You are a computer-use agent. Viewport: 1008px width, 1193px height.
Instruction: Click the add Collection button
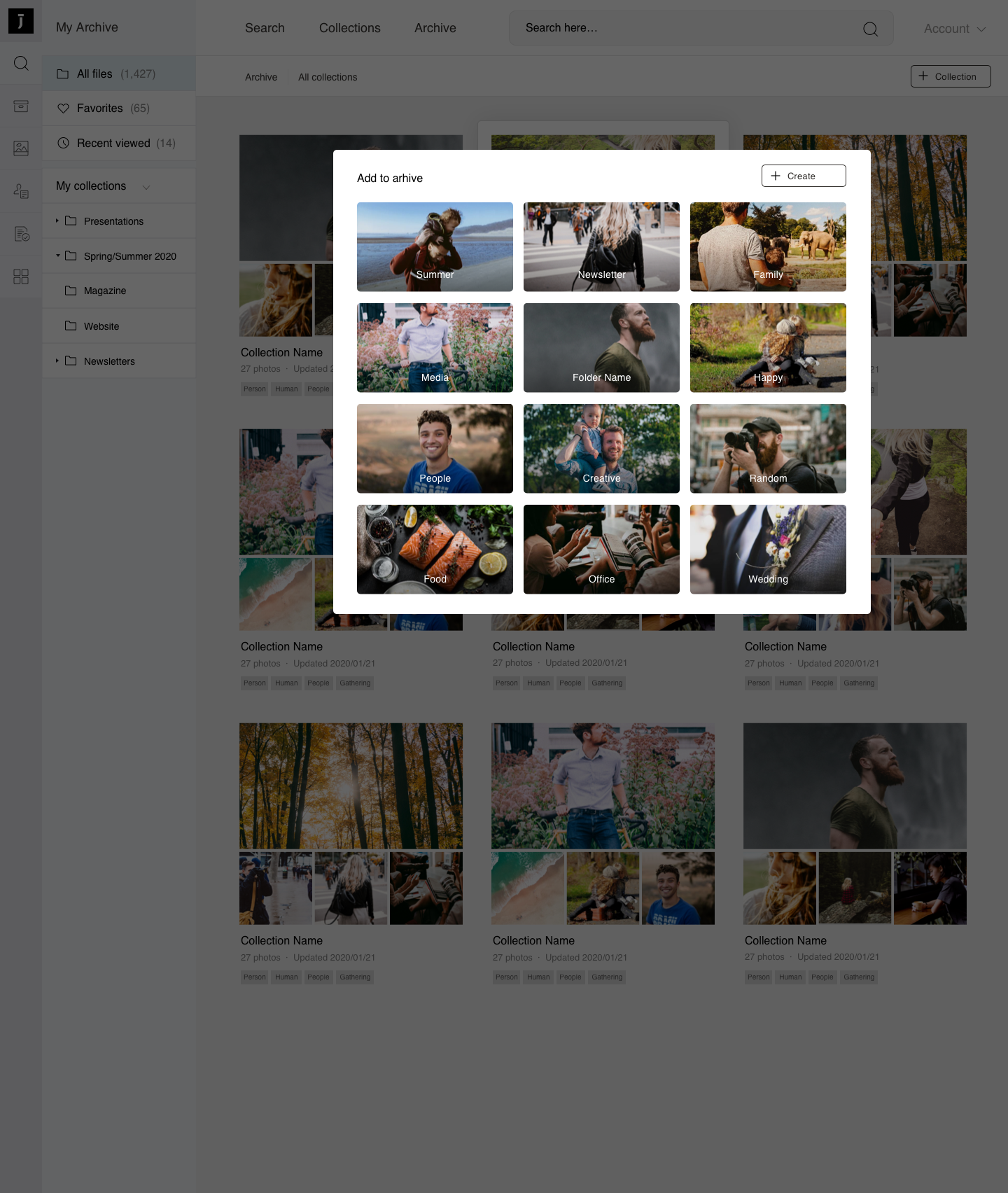951,76
